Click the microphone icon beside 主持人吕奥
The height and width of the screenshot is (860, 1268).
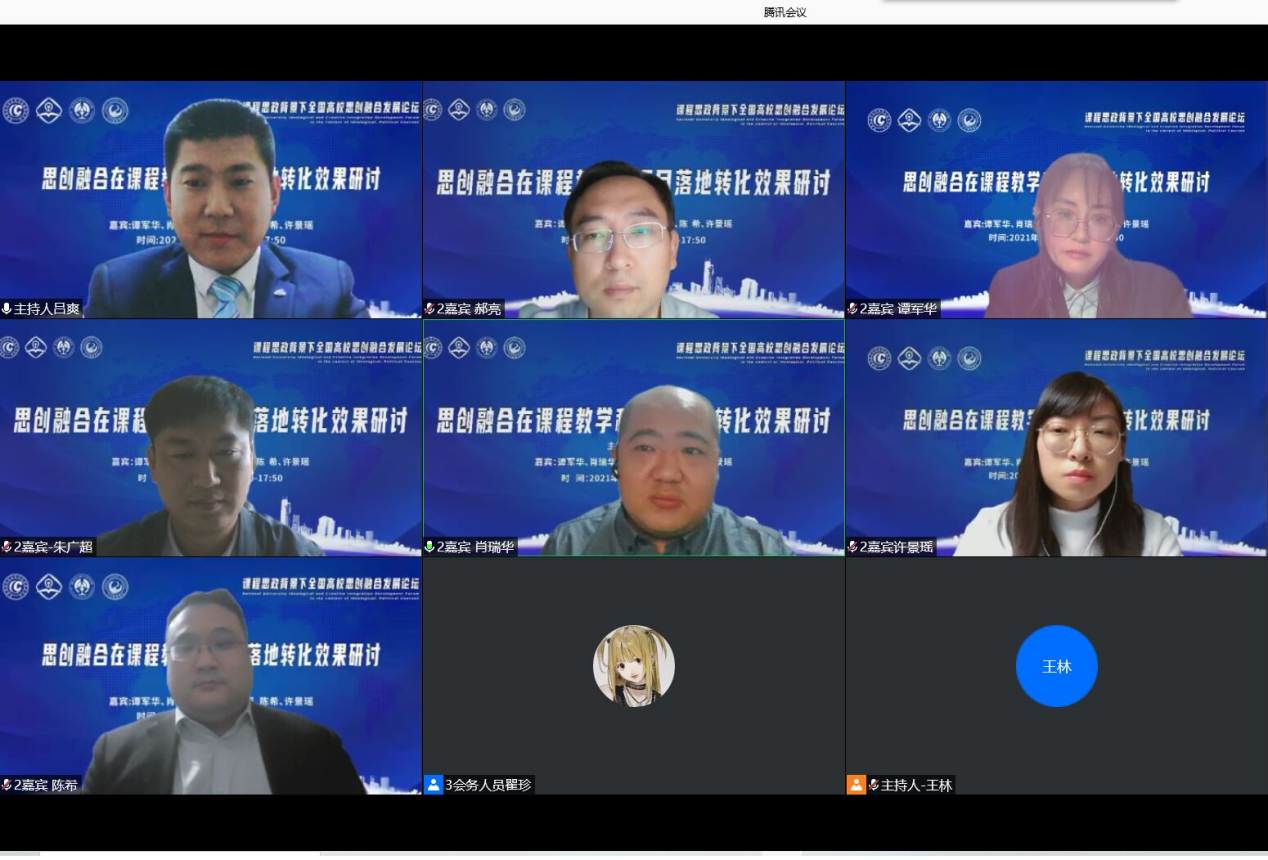pyautogui.click(x=6, y=309)
